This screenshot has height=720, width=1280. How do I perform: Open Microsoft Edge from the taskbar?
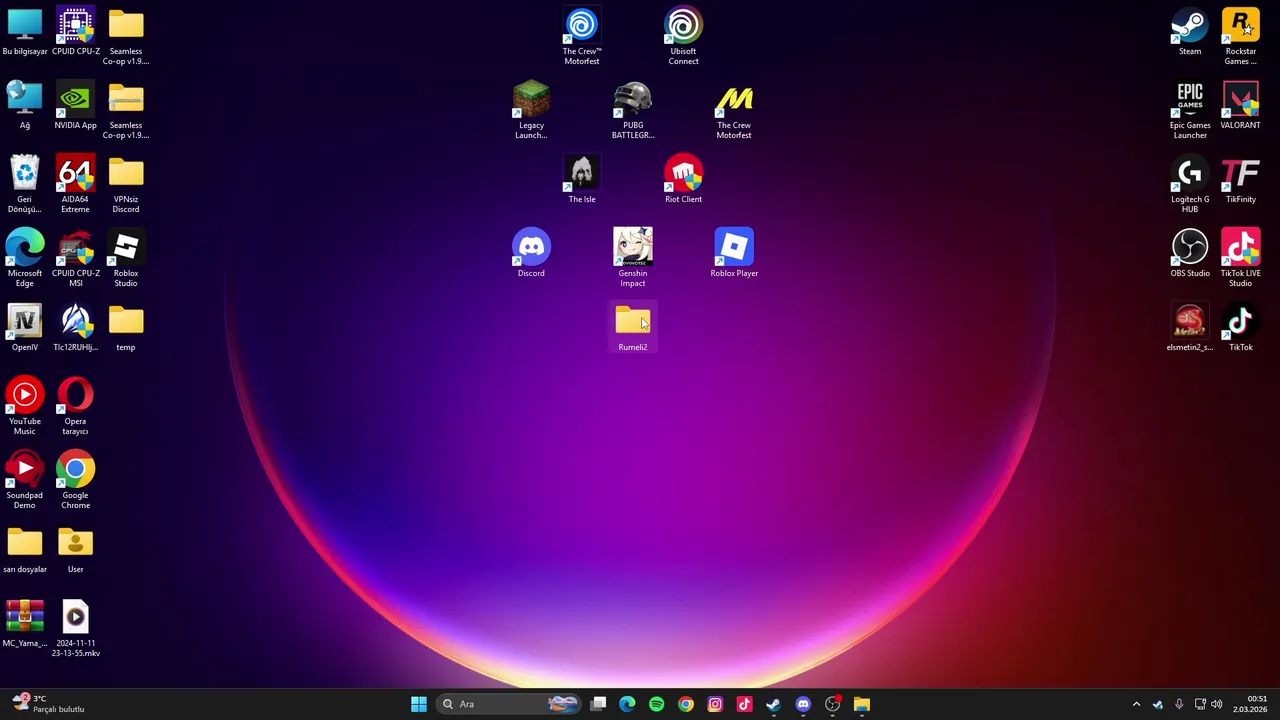coord(627,704)
